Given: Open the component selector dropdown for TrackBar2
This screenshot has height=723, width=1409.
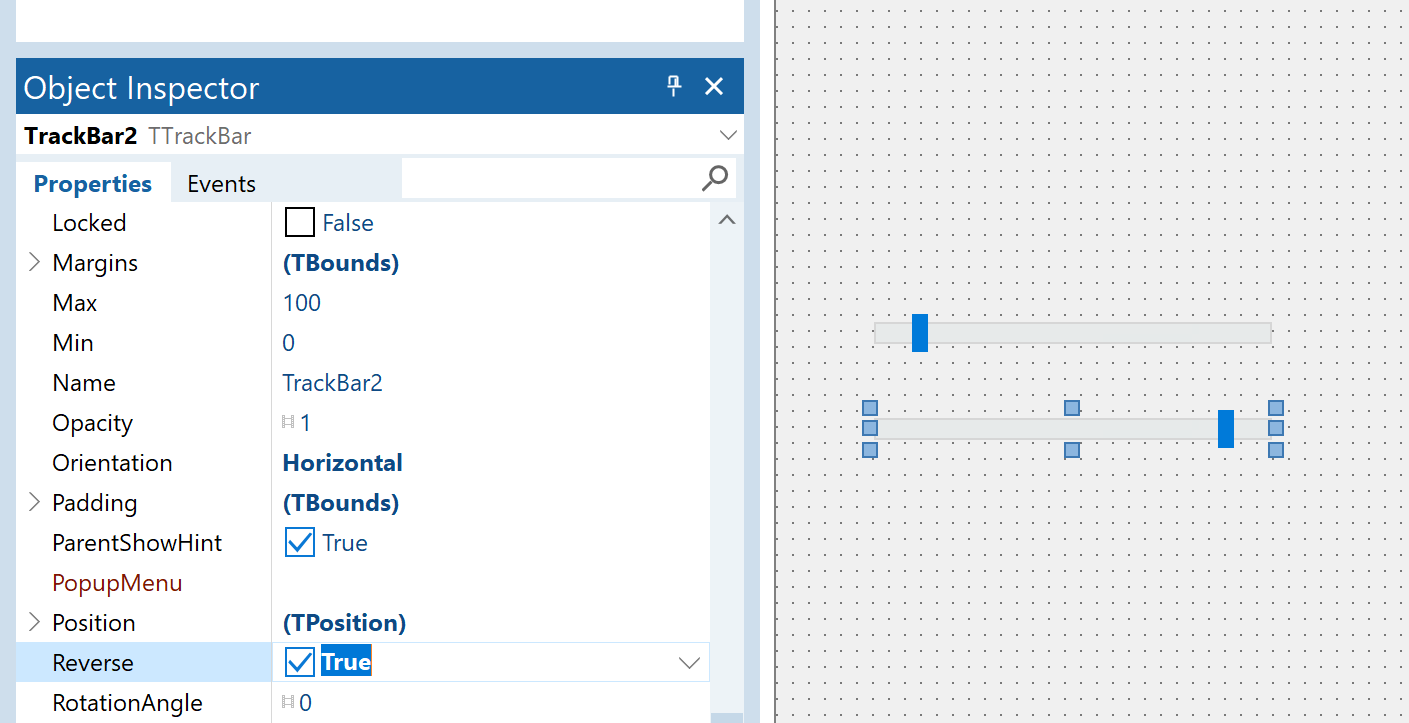Looking at the screenshot, I should coord(727,135).
